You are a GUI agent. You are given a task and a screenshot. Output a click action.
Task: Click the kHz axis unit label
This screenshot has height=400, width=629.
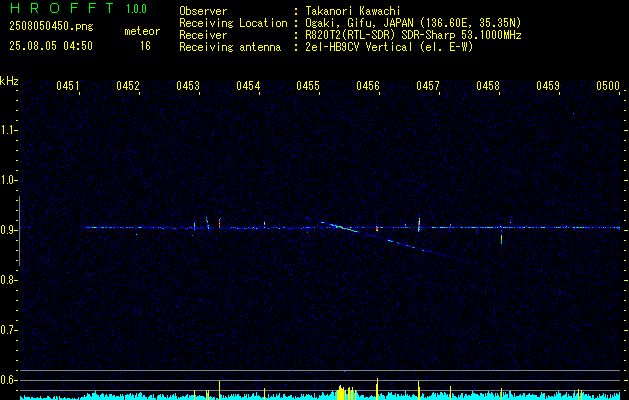pyautogui.click(x=9, y=81)
